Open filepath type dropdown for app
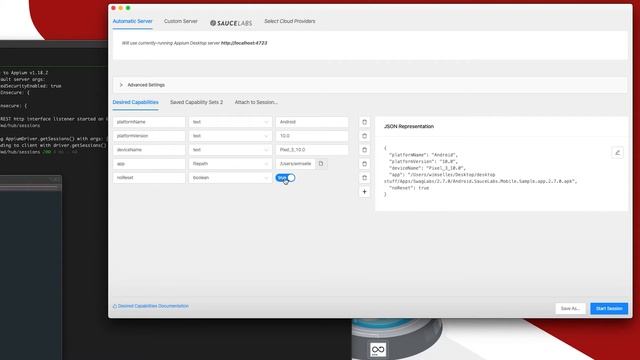The width and height of the screenshot is (640, 360). 230,164
